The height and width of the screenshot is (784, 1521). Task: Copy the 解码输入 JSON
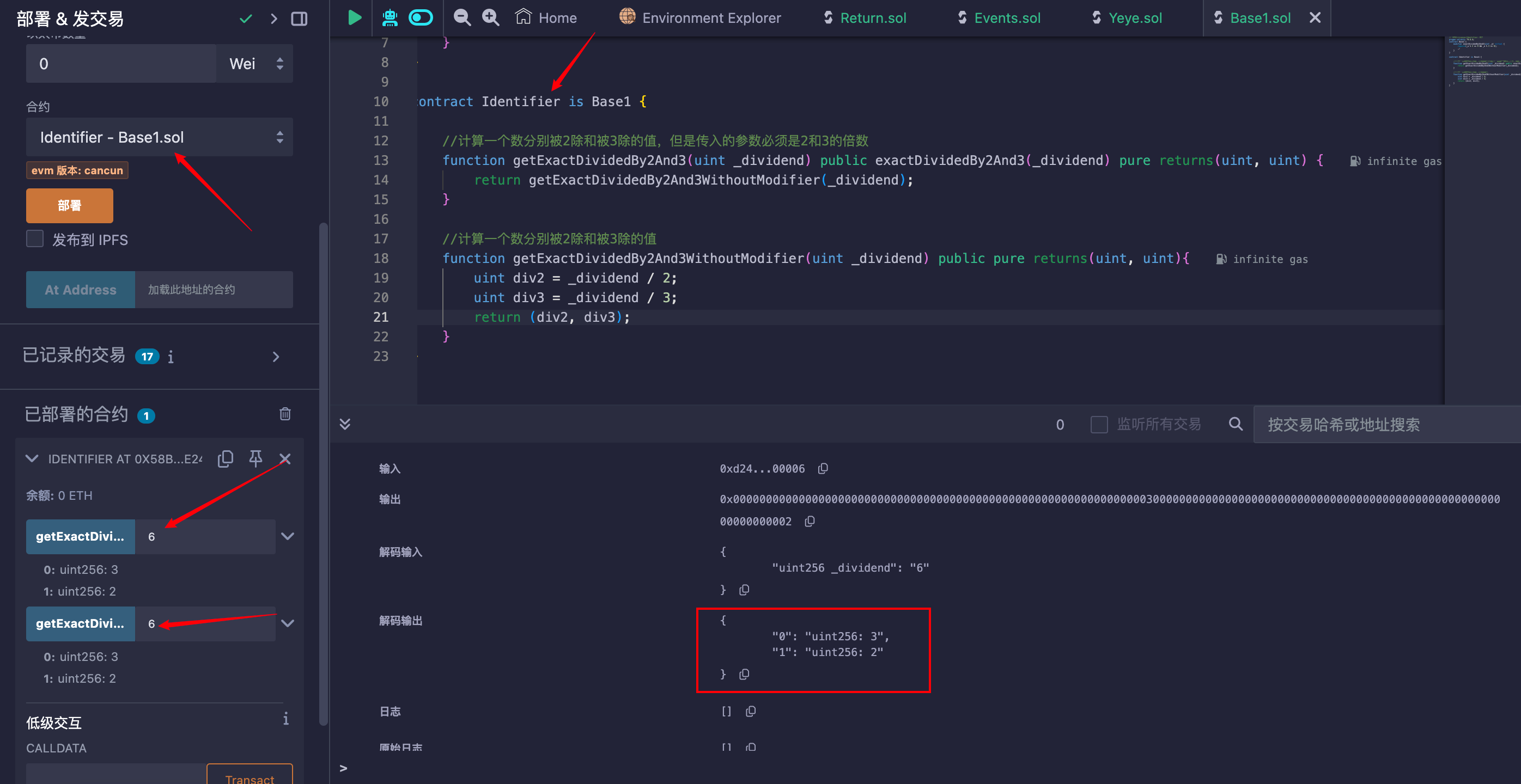pyautogui.click(x=744, y=590)
